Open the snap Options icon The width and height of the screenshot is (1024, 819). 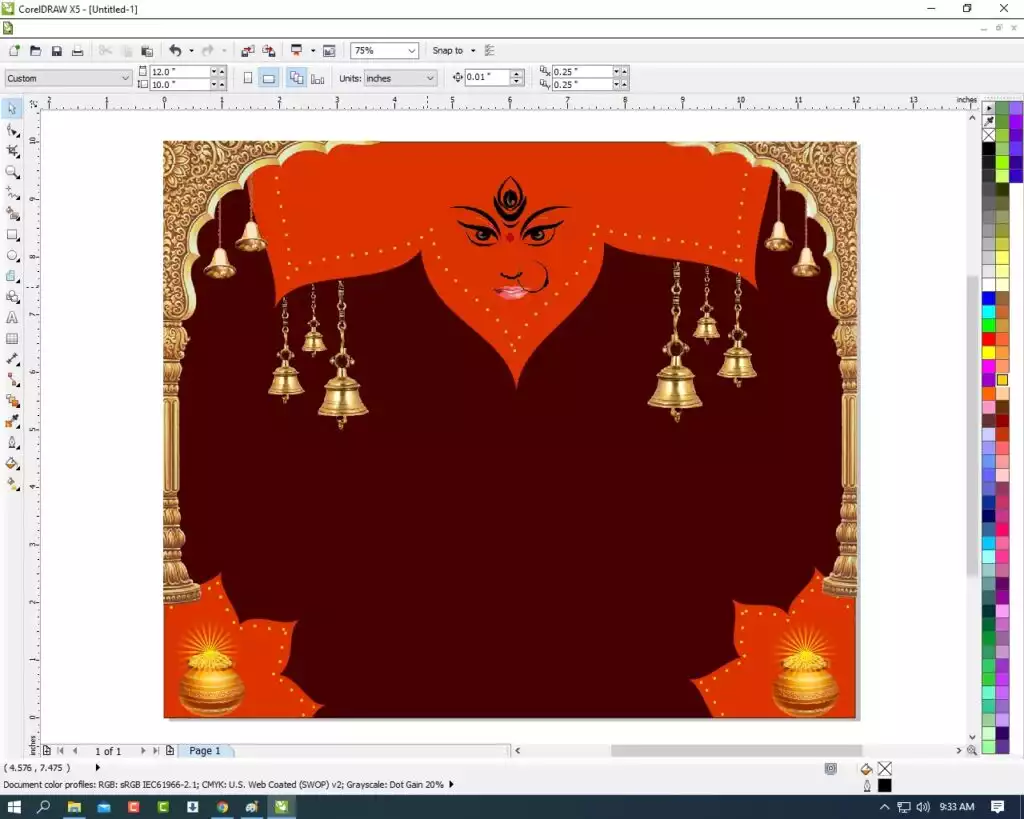(x=490, y=51)
